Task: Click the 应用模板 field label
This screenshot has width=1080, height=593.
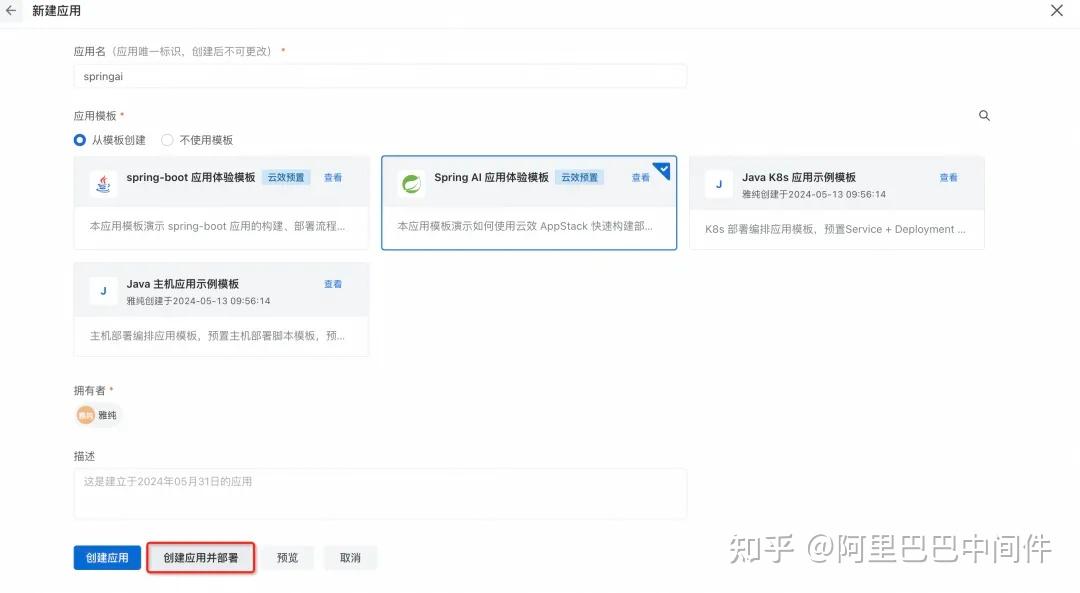Action: click(95, 116)
